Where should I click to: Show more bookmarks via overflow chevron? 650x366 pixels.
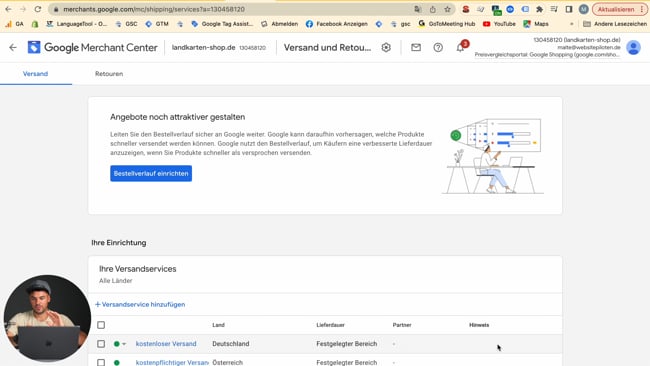tap(572, 24)
